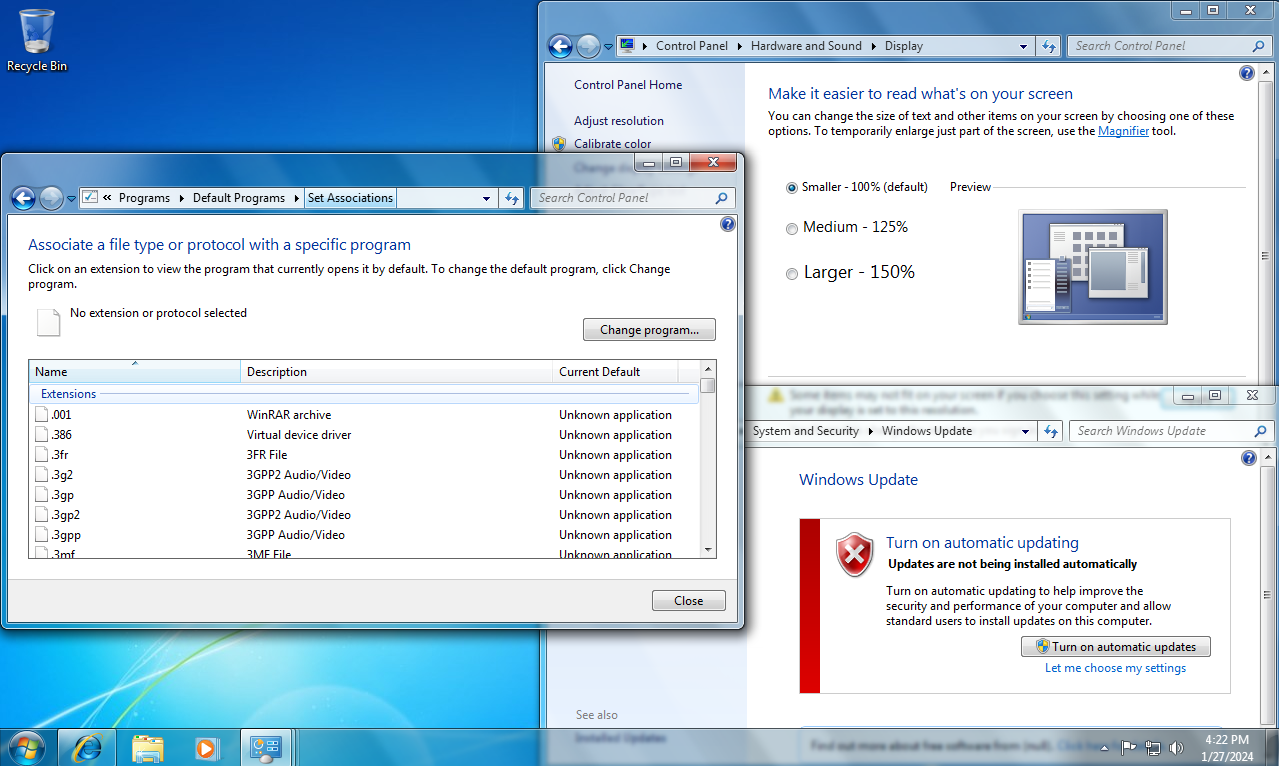Open recent pages dropdown in Display window
Image resolution: width=1279 pixels, height=766 pixels.
click(x=608, y=46)
